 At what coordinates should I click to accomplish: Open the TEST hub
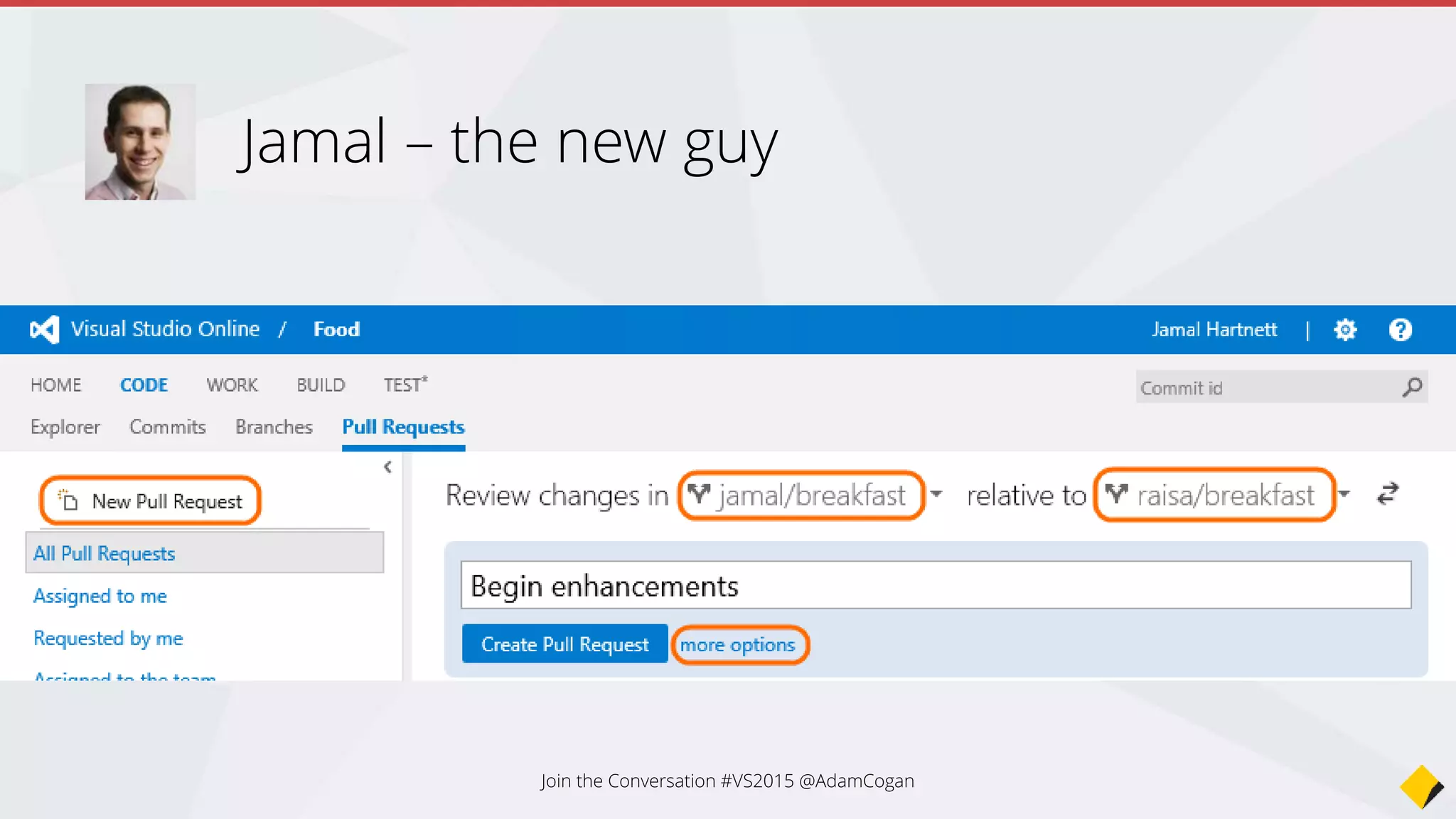point(405,385)
